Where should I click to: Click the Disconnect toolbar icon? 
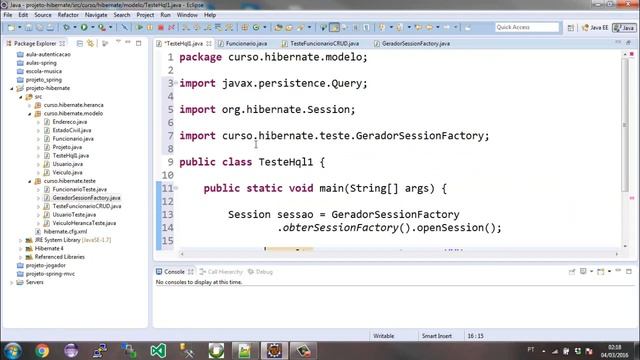[171, 27]
